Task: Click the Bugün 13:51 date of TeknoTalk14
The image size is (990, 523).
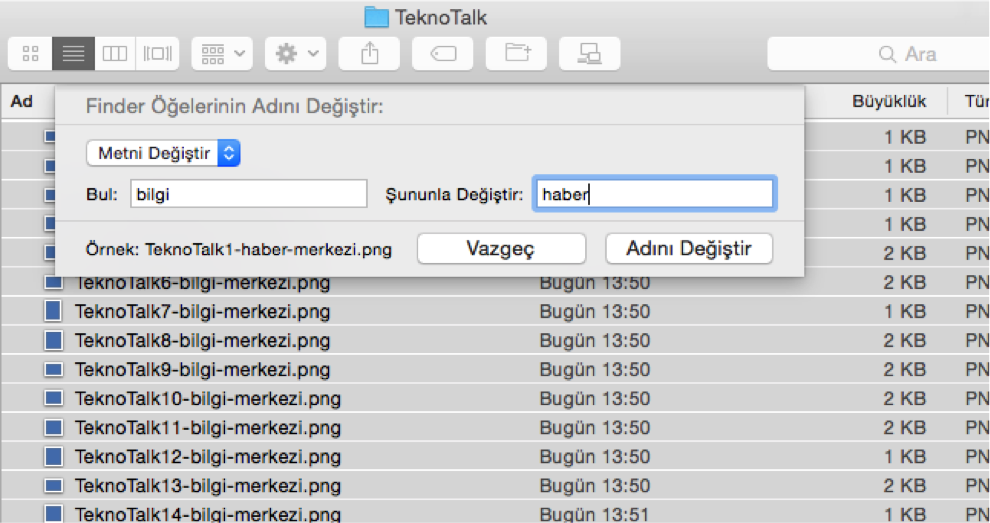Action: coord(594,514)
